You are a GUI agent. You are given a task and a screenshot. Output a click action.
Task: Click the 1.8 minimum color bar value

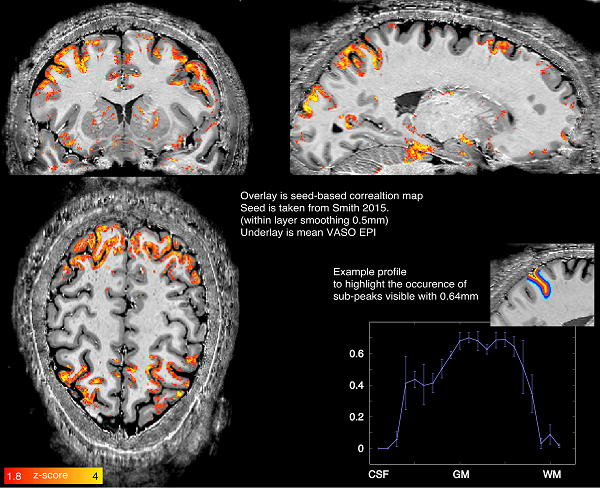tap(13, 475)
